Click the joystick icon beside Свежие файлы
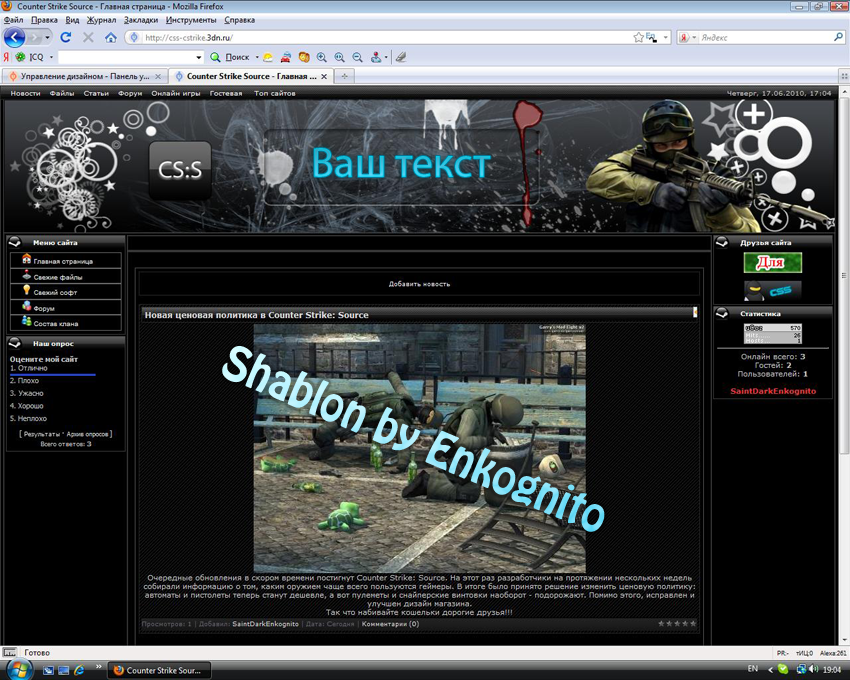The width and height of the screenshot is (850, 680). (x=27, y=275)
